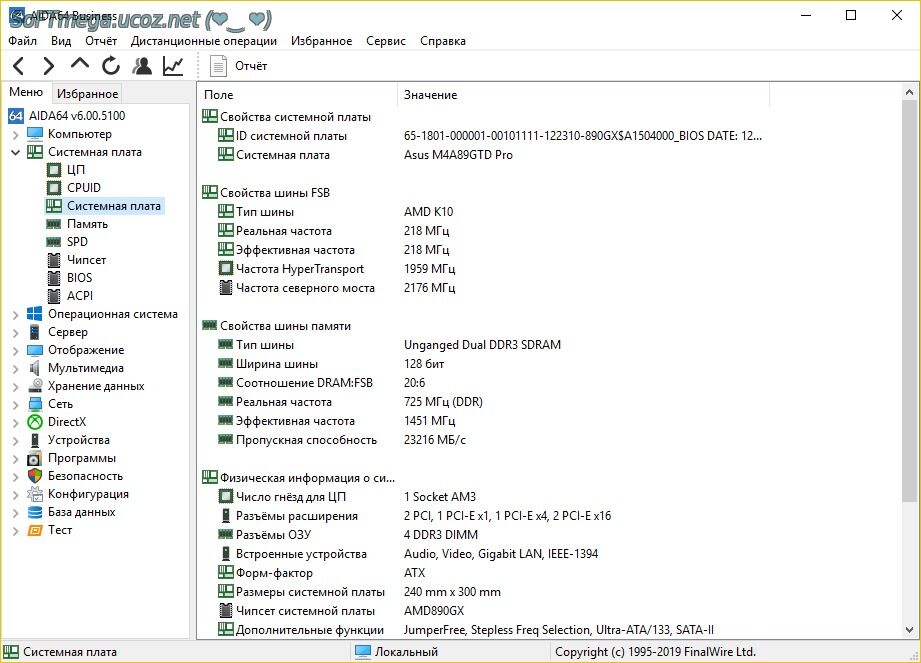The image size is (921, 663).
Task: Open user management toolbar icon
Action: pos(142,66)
